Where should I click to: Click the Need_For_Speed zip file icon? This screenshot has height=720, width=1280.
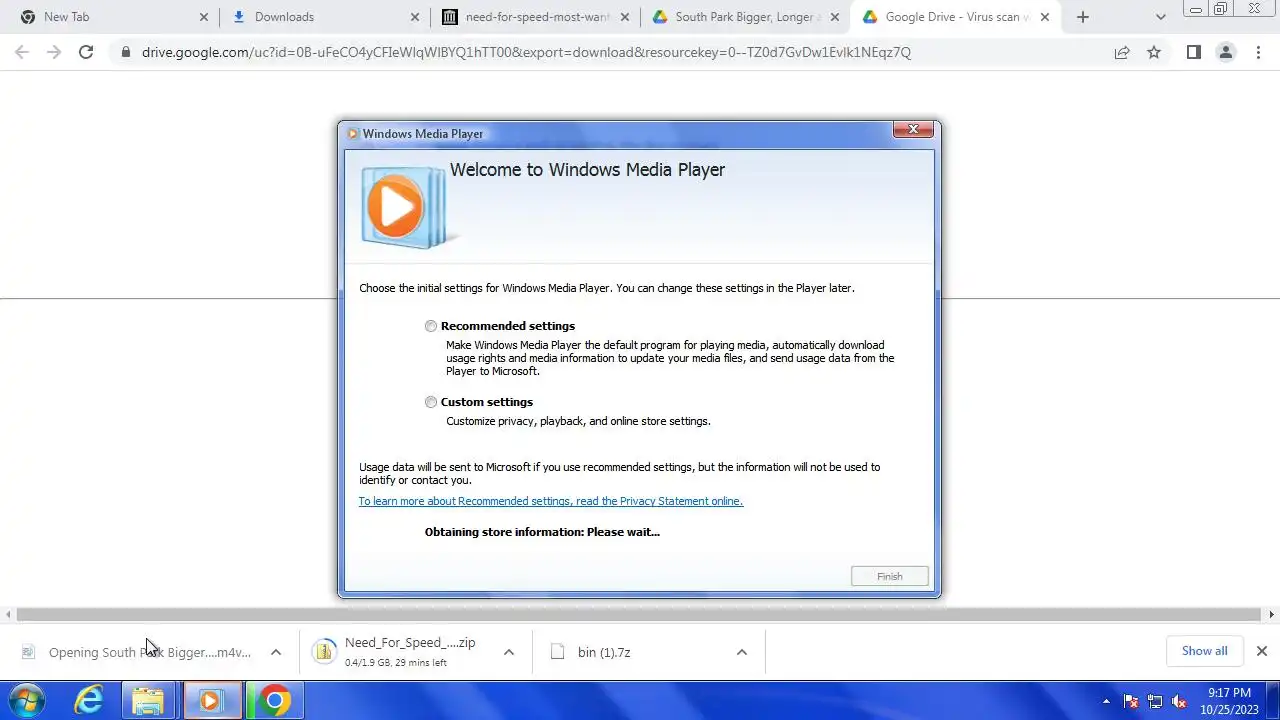323,652
